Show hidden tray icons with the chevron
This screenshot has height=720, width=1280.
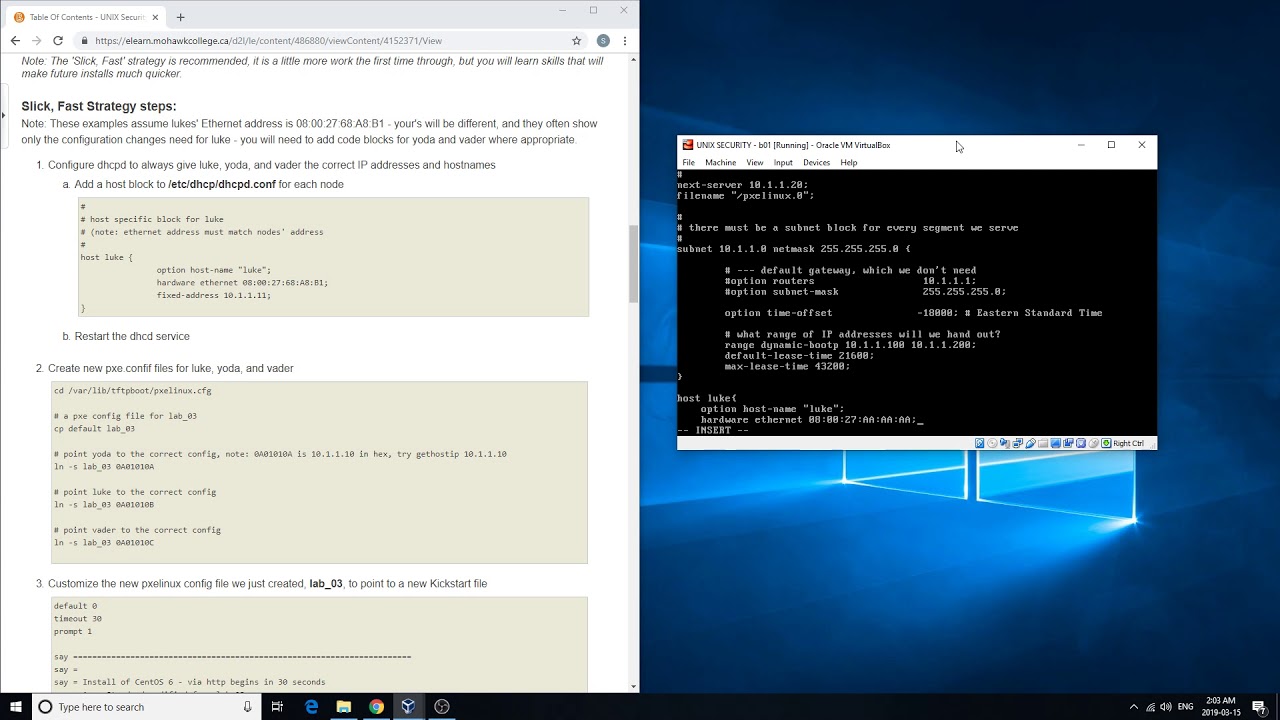[1133, 707]
